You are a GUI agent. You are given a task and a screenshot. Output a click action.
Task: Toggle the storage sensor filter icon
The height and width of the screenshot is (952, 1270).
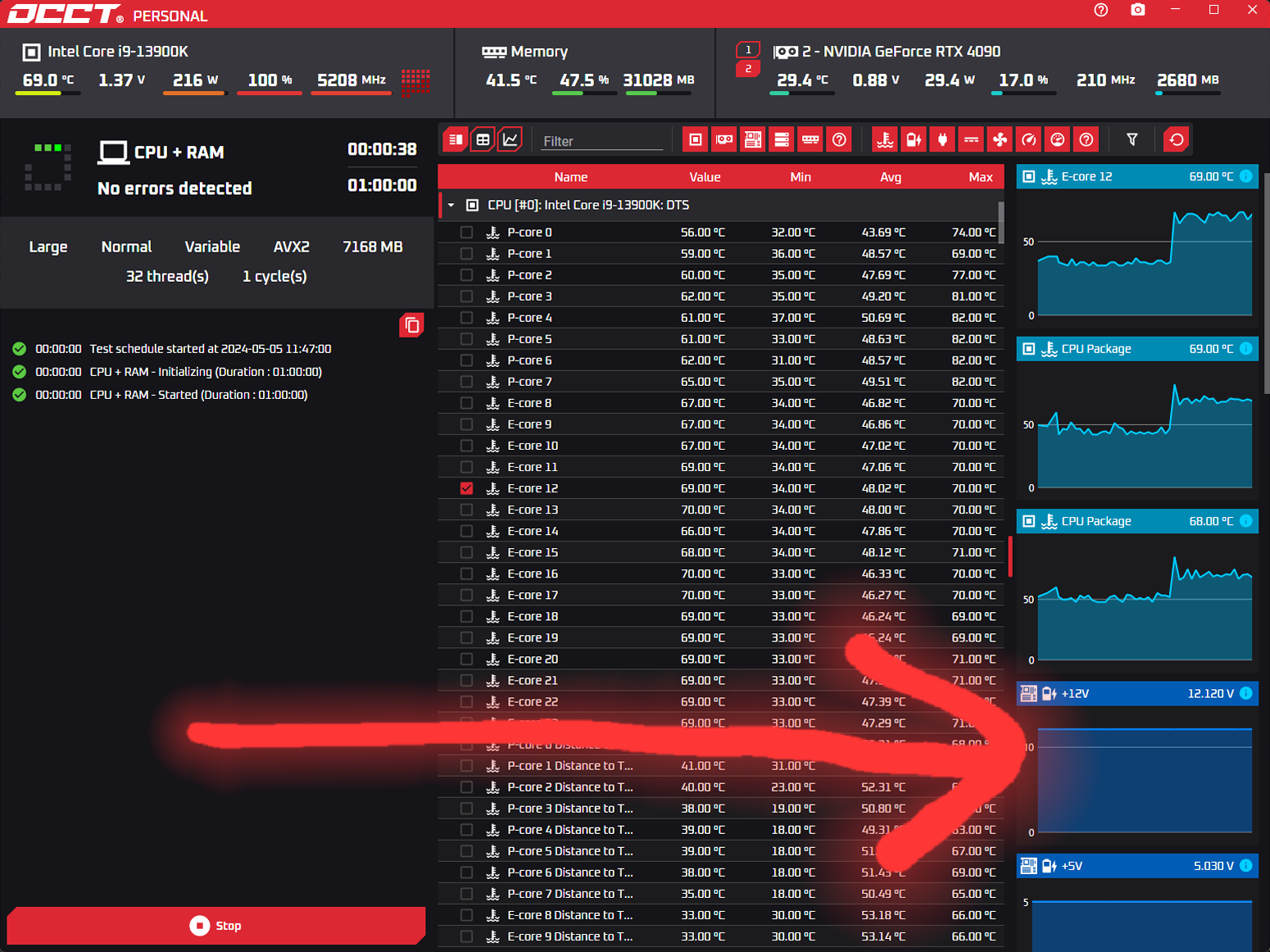click(x=782, y=139)
